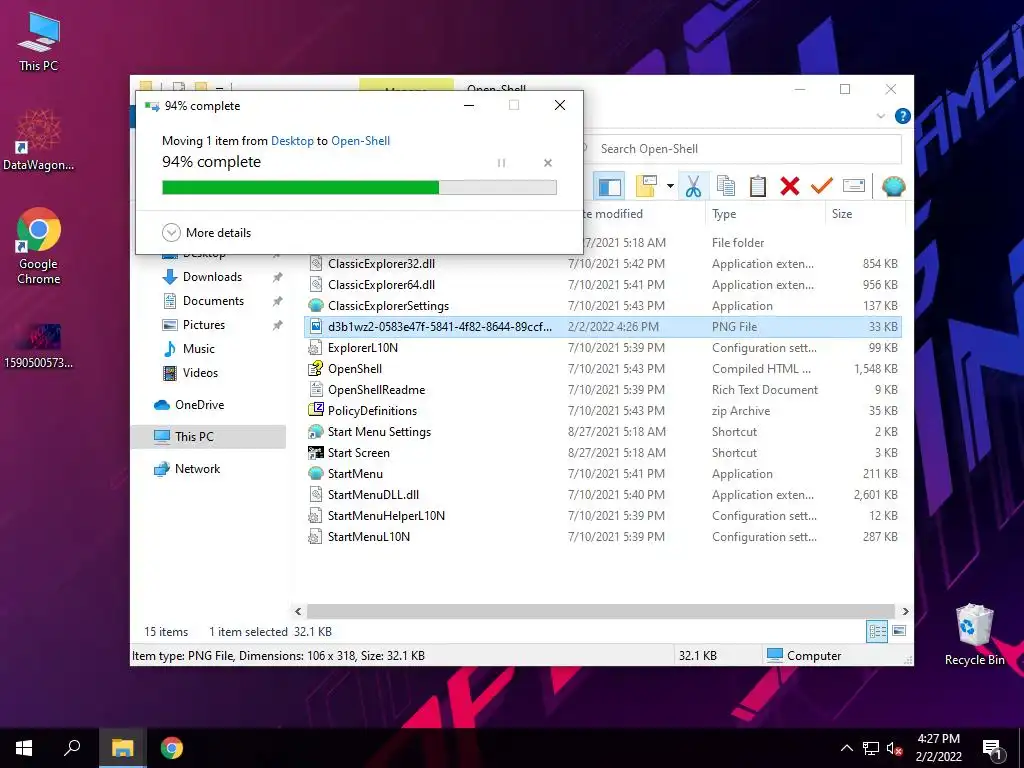The image size is (1024, 768).
Task: Show hidden system tray icons
Action: pos(846,748)
